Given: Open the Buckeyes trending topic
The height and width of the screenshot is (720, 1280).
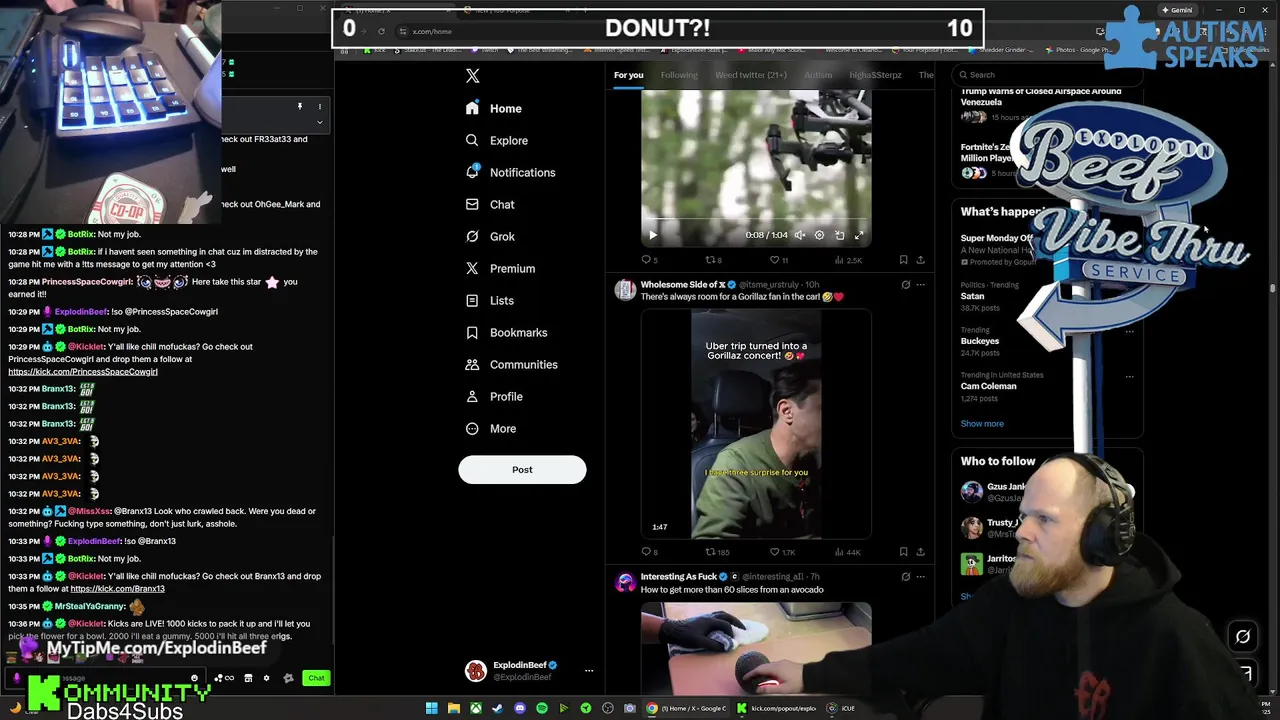Looking at the screenshot, I should click(980, 341).
